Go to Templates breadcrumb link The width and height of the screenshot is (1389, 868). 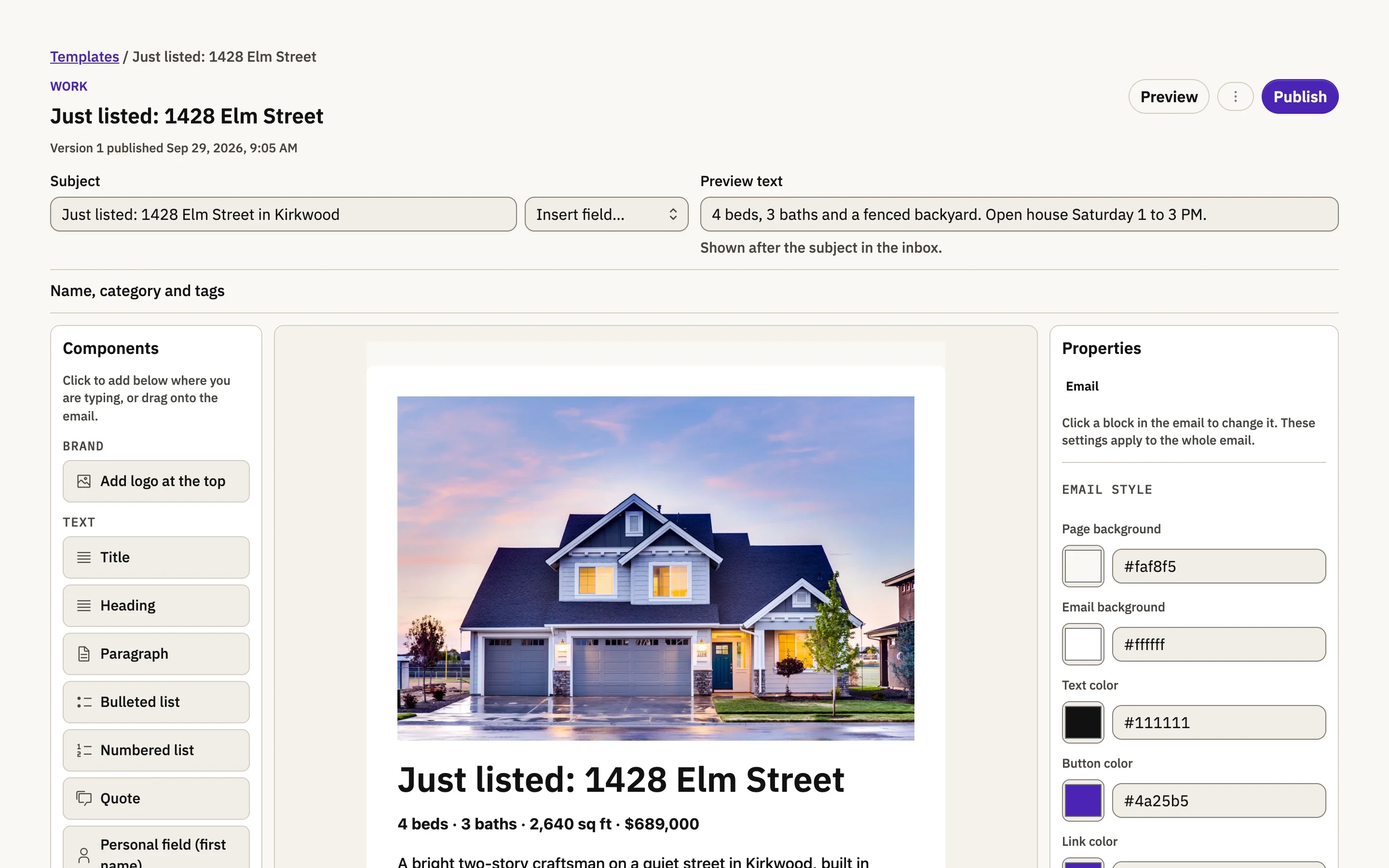pyautogui.click(x=84, y=57)
